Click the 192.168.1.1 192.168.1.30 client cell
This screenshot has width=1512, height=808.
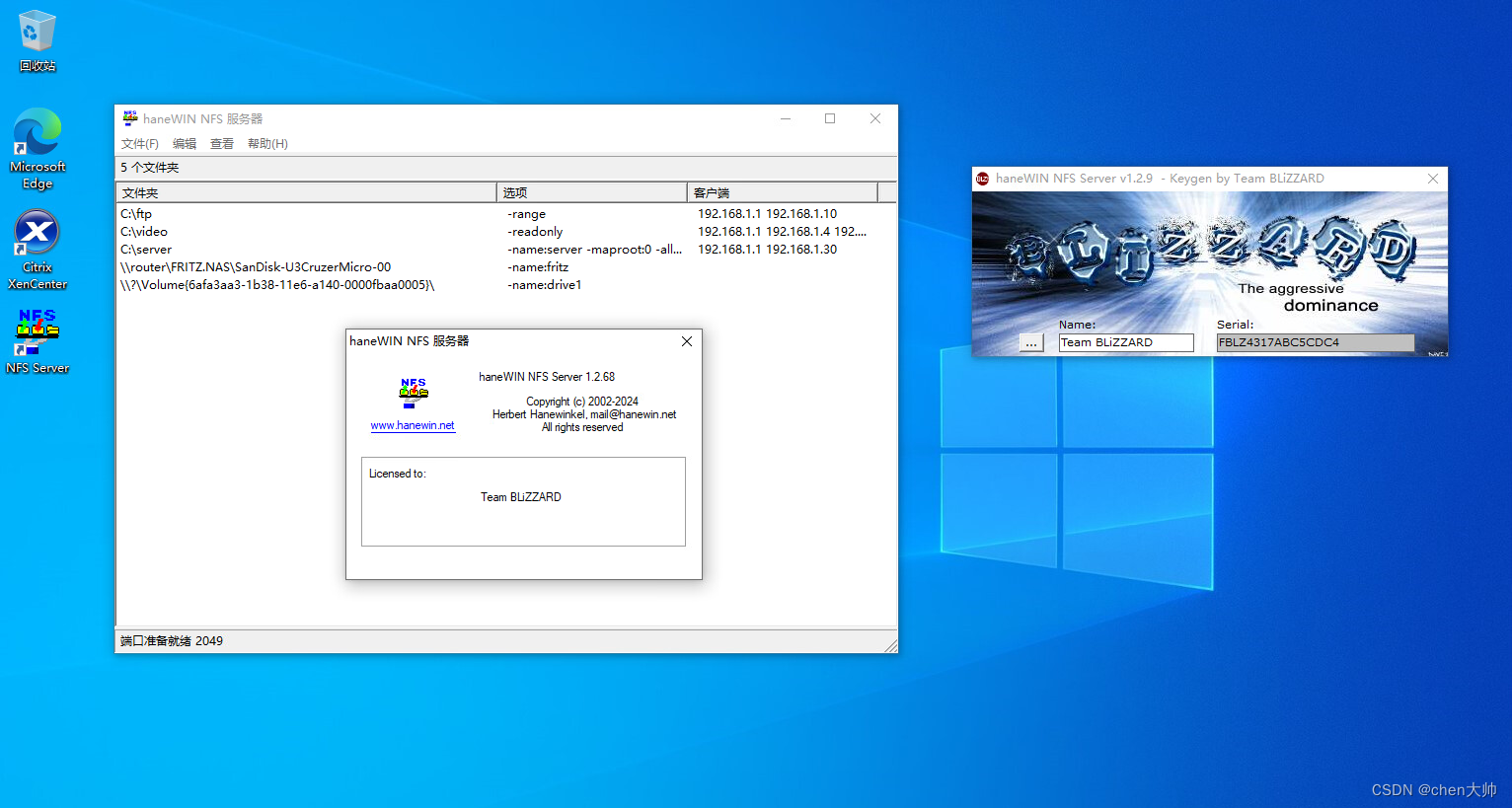(767, 250)
